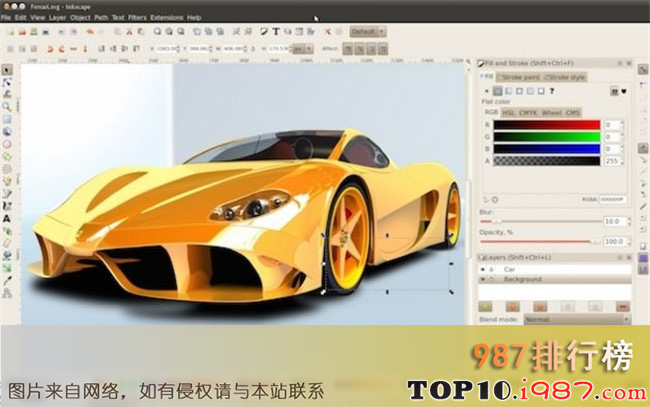Flip selection horizontally icon
The width and height of the screenshot is (650, 407).
point(73,49)
